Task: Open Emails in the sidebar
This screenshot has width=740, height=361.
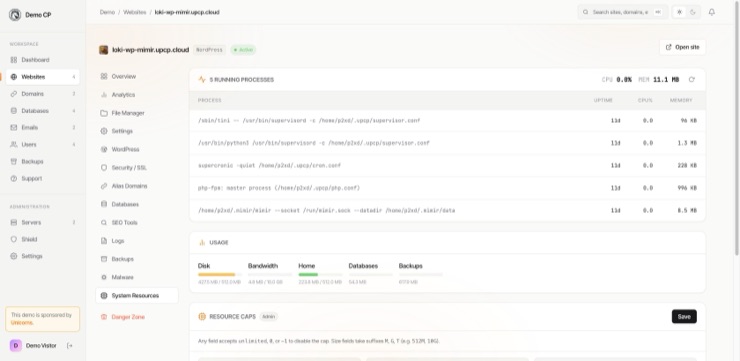Action: [x=42, y=127]
